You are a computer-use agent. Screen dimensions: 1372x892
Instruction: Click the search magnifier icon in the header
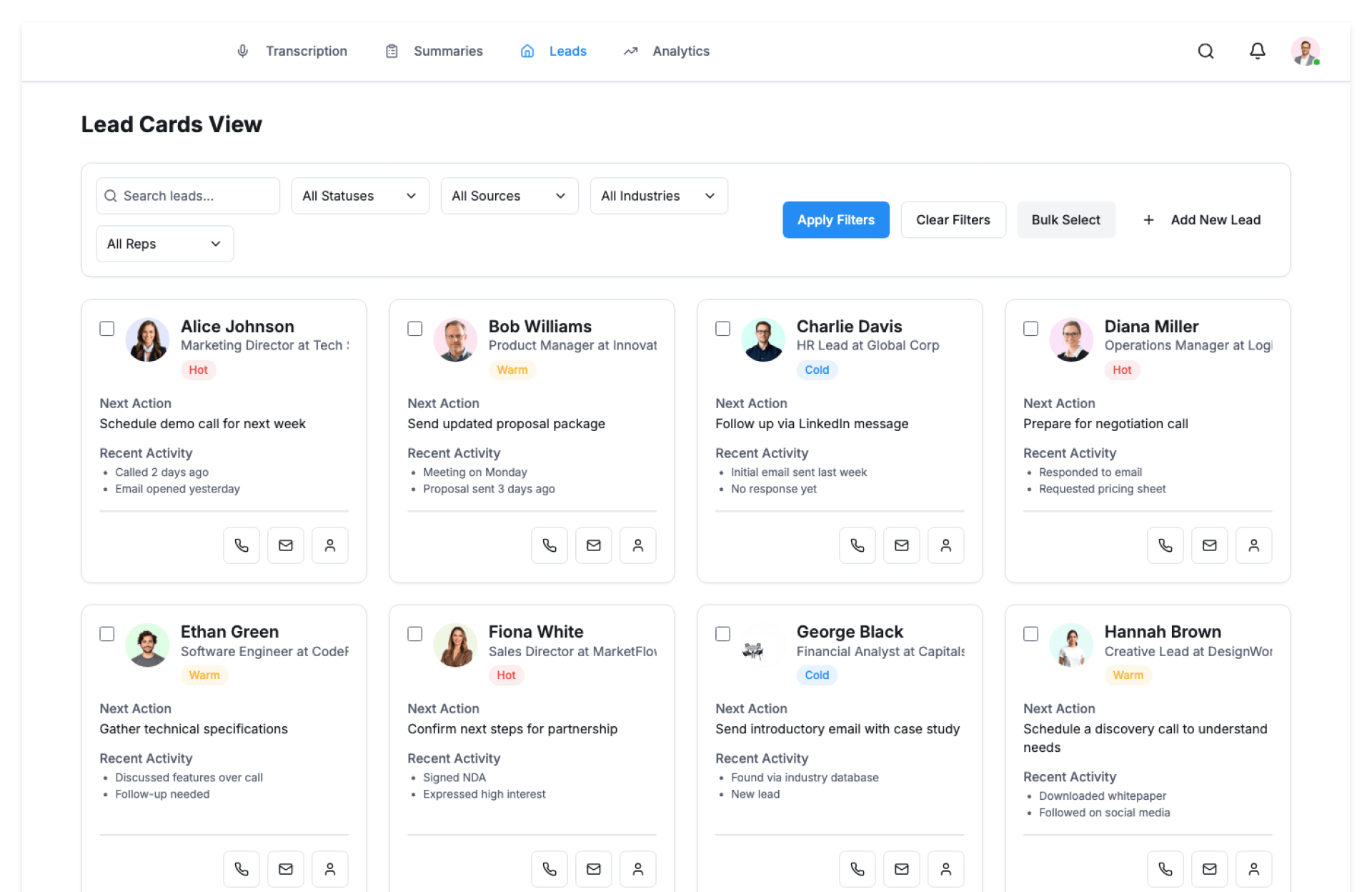click(x=1206, y=51)
